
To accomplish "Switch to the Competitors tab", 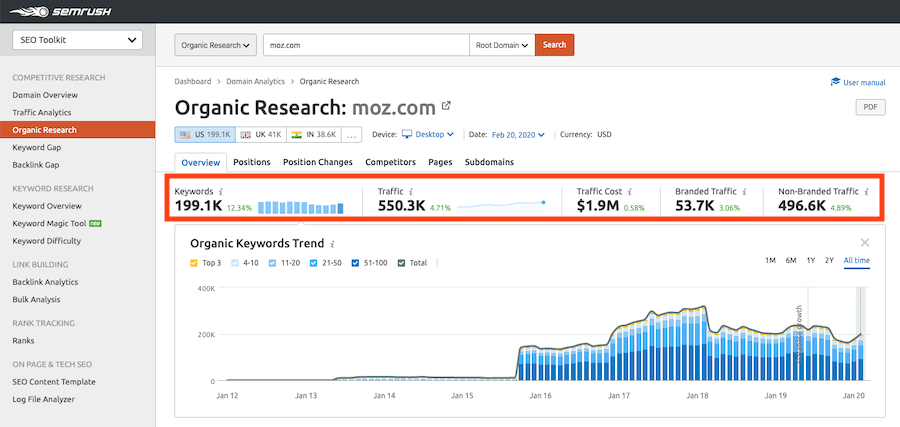I will pyautogui.click(x=391, y=162).
